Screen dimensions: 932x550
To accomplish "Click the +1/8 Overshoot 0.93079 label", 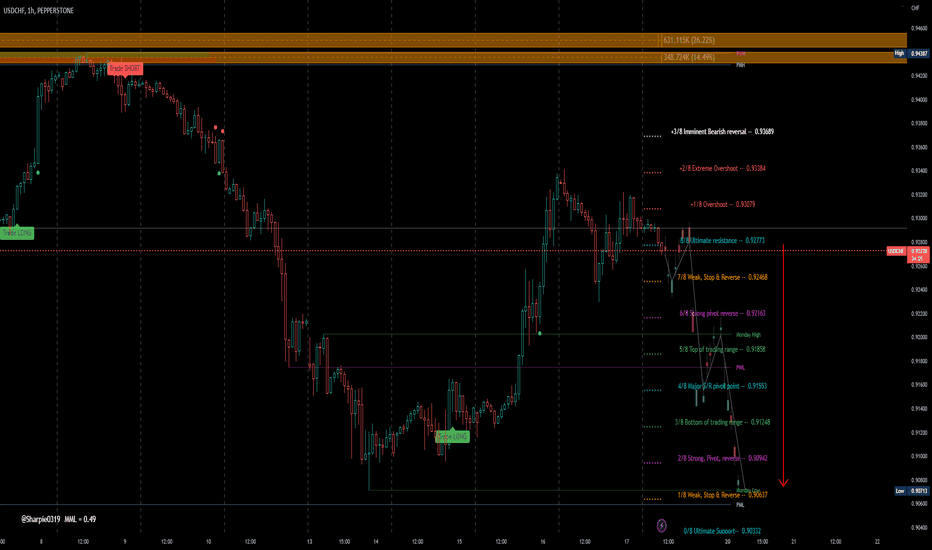I will coord(723,205).
